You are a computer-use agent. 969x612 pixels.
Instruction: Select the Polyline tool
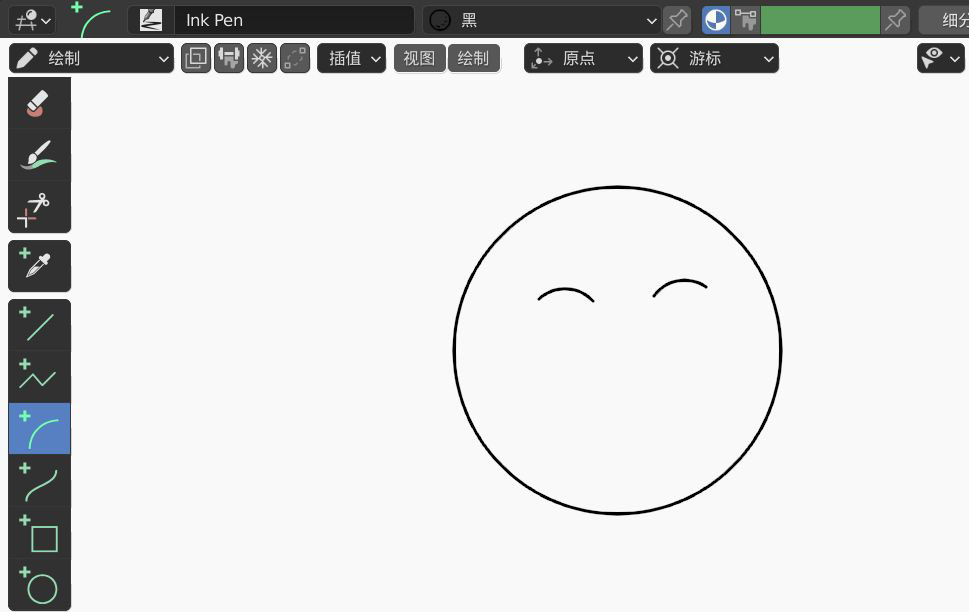pyautogui.click(x=39, y=376)
